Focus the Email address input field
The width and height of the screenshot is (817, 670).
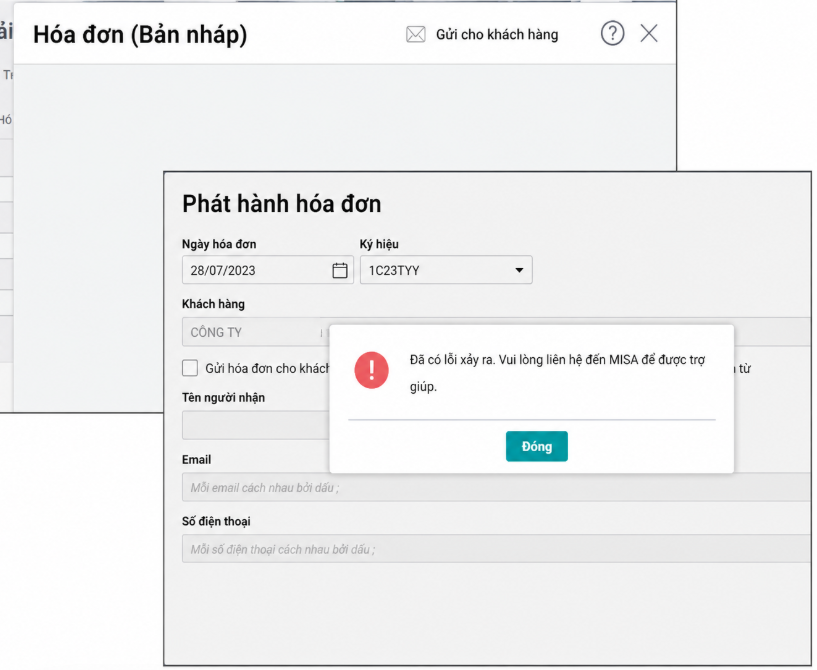(497, 487)
